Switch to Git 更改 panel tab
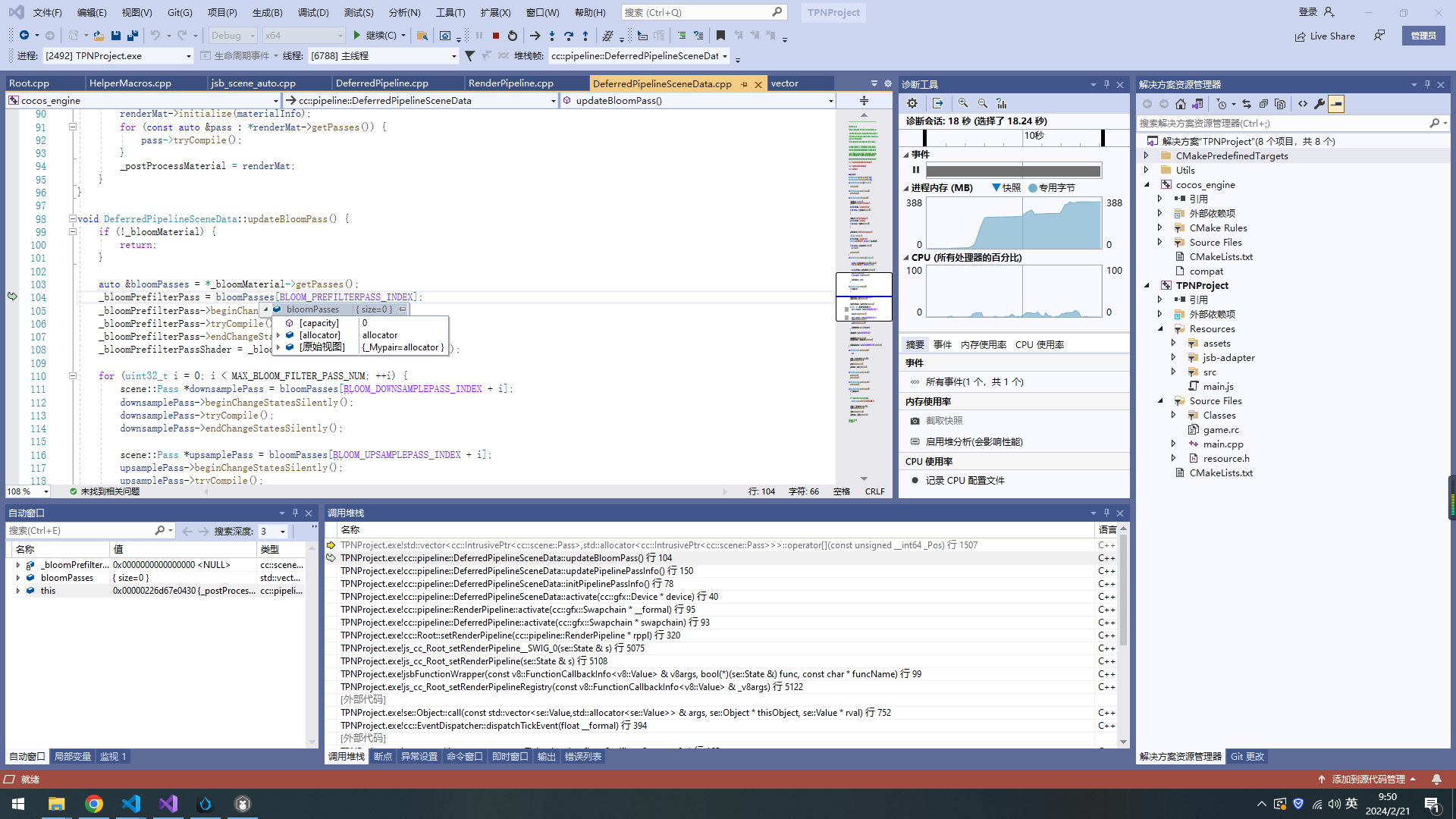The height and width of the screenshot is (819, 1456). tap(1247, 757)
